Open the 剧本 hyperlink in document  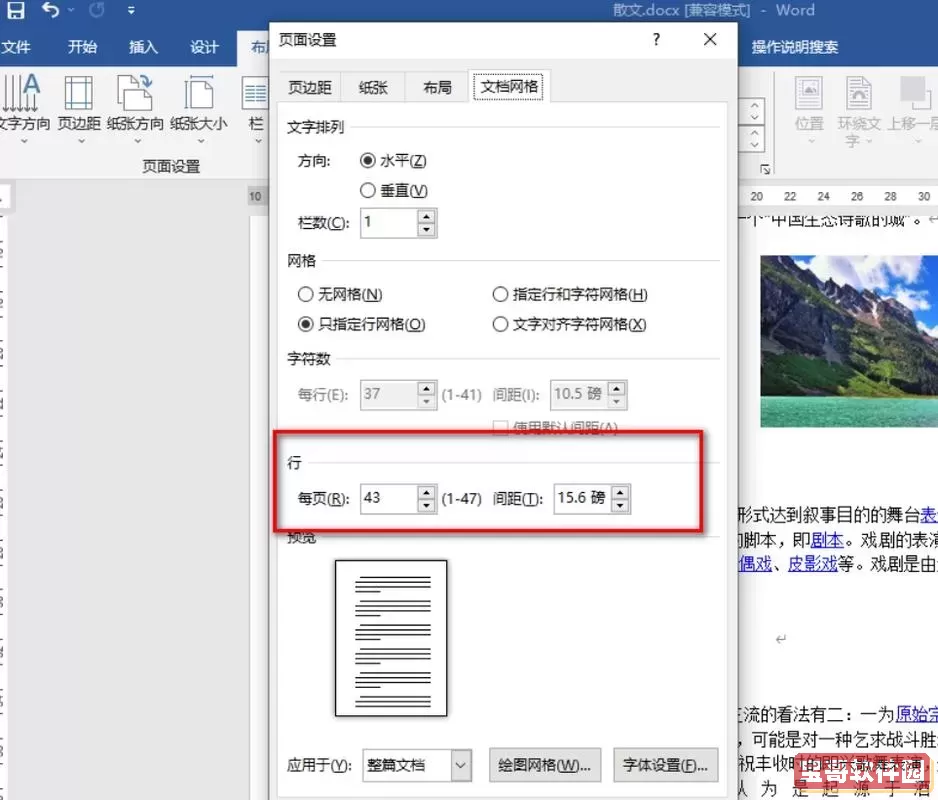point(827,540)
